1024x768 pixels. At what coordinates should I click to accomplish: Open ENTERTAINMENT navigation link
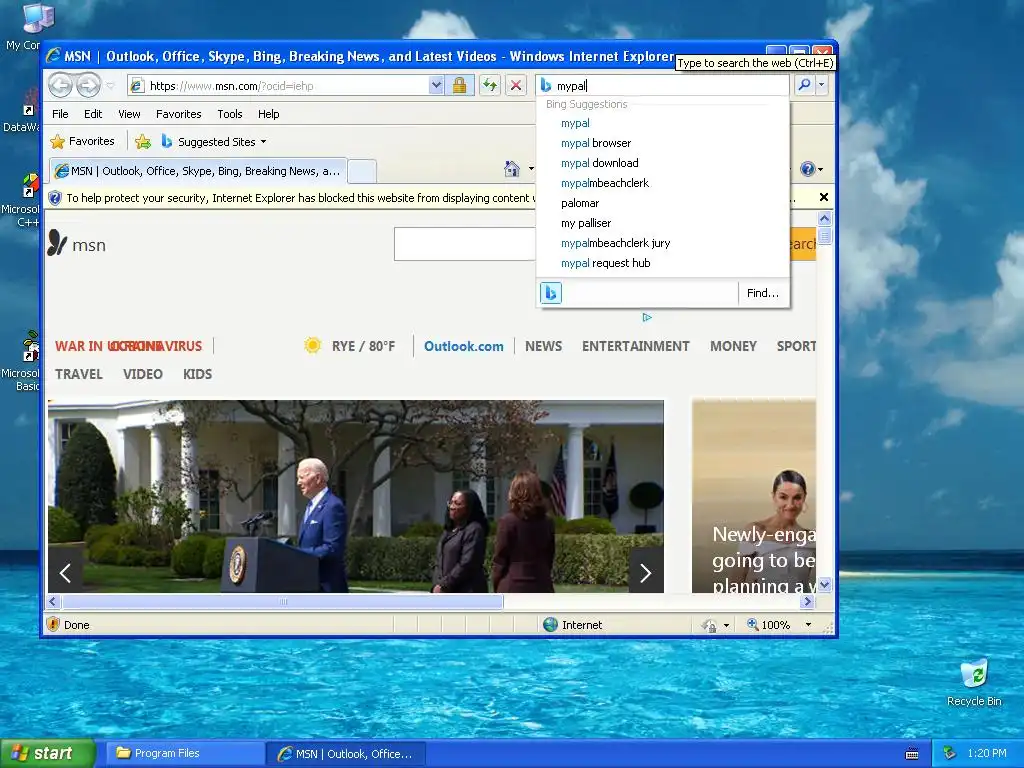pos(635,346)
